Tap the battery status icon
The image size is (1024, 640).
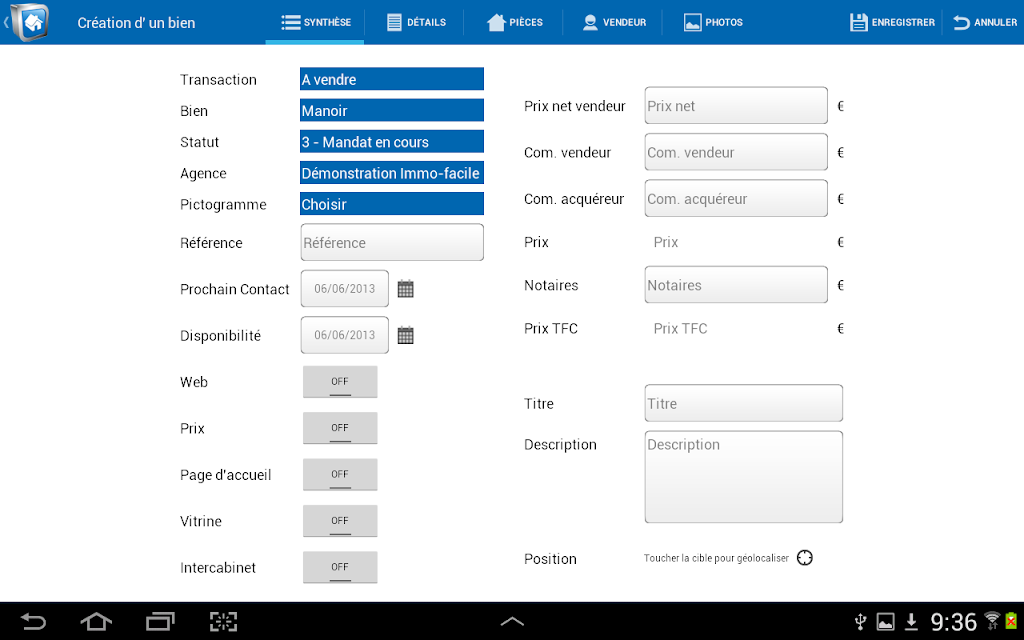point(1012,620)
